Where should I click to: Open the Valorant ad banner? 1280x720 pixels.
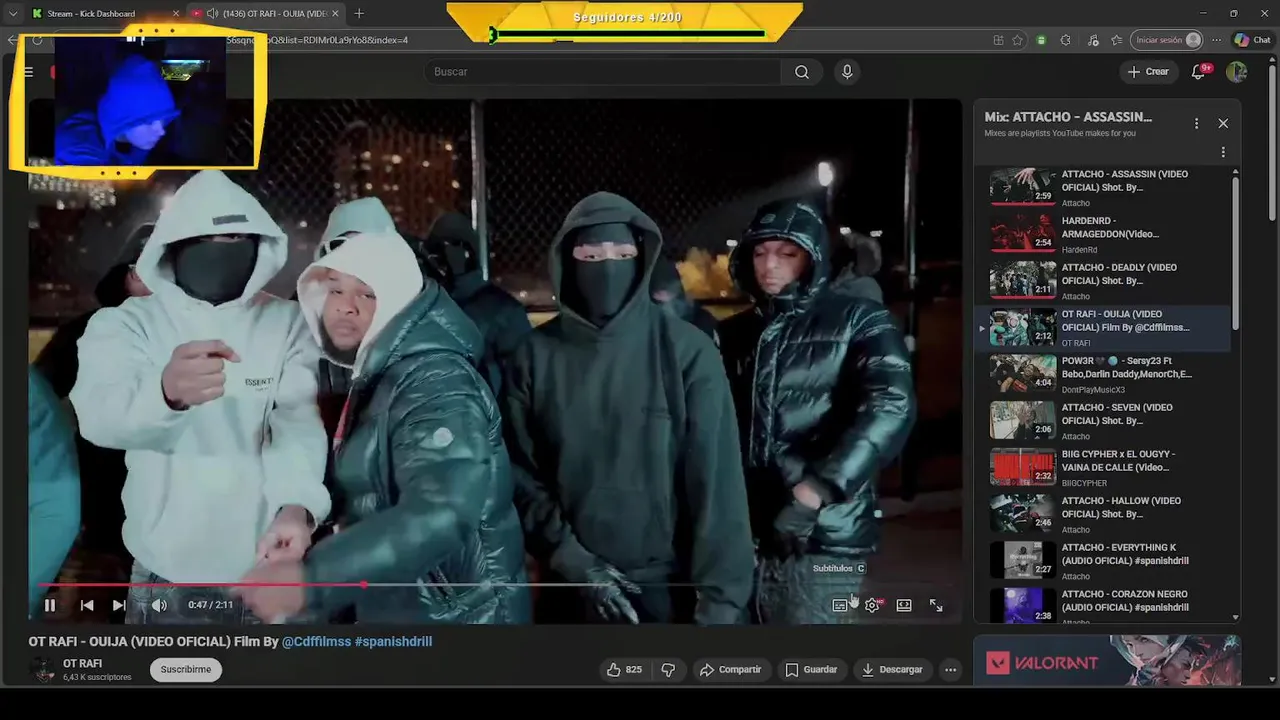tap(1107, 661)
